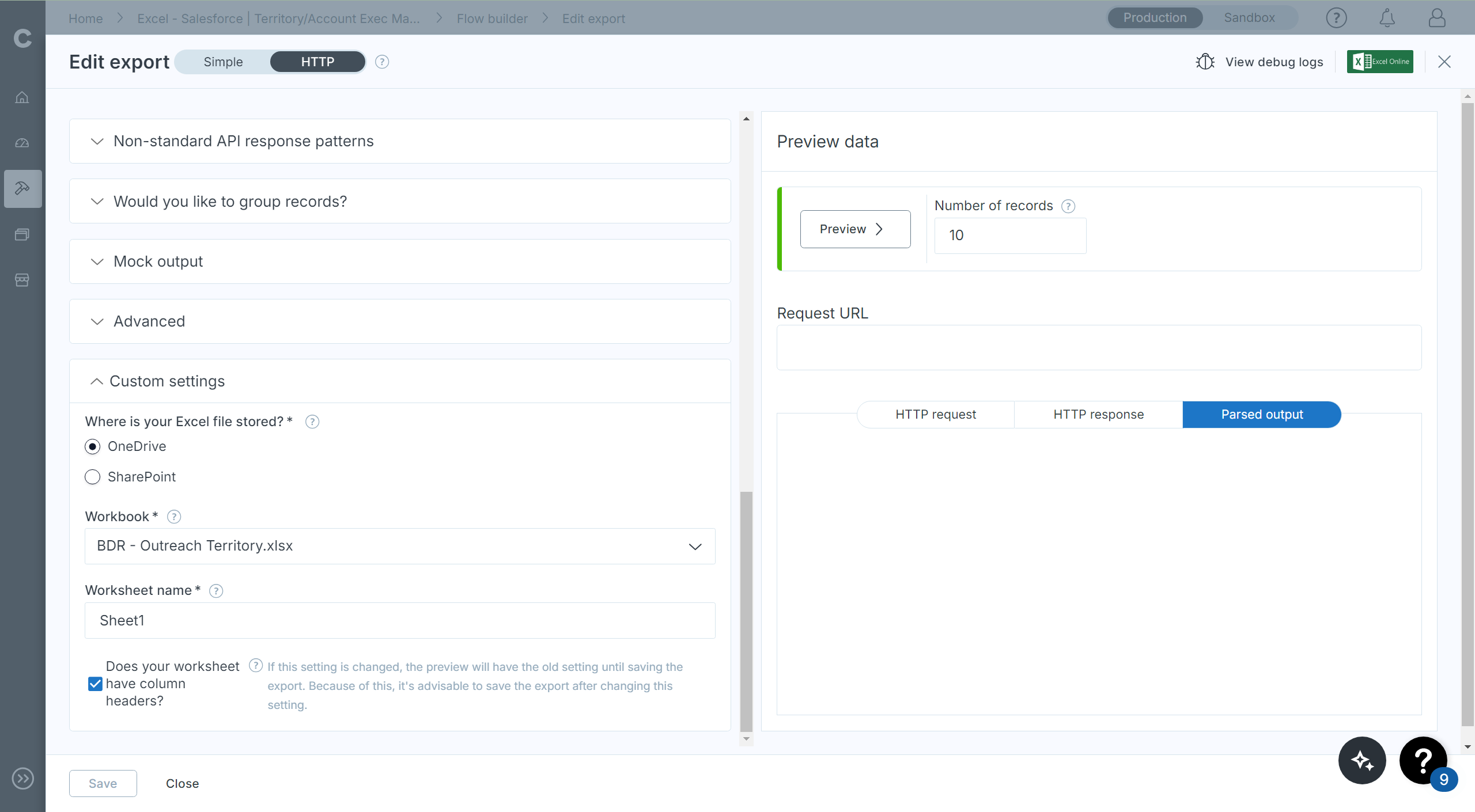Switch to Simple form view

coord(223,62)
